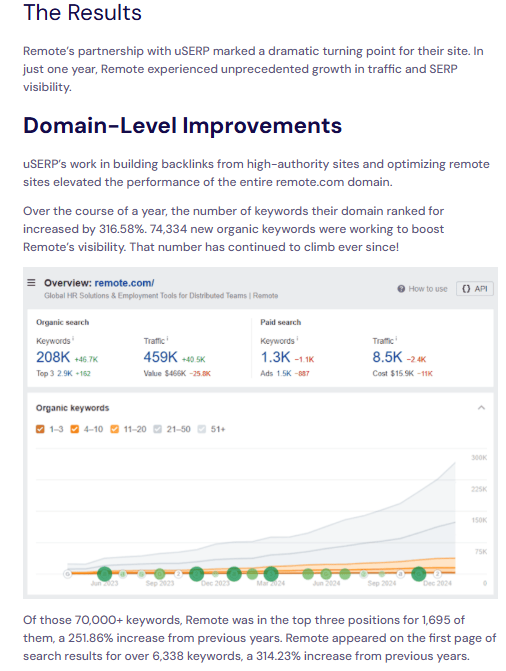
Task: Click the organic traffic value 459K
Action: click(x=161, y=357)
